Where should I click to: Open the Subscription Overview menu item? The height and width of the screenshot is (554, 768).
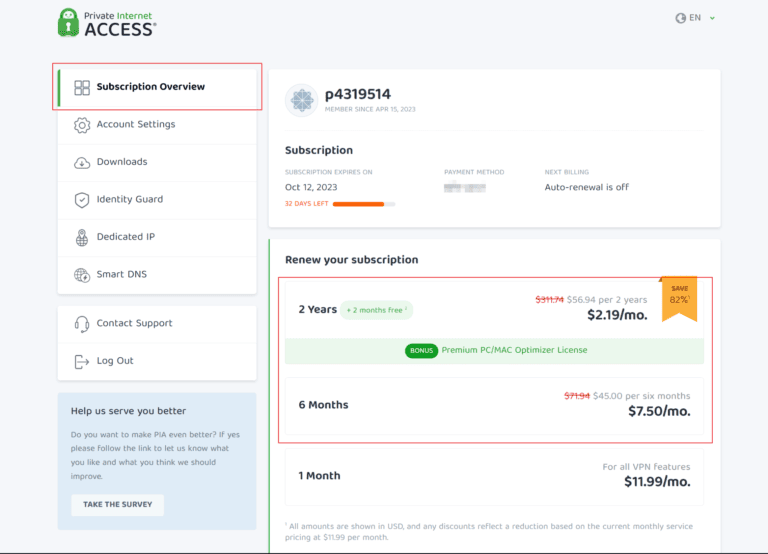[151, 87]
